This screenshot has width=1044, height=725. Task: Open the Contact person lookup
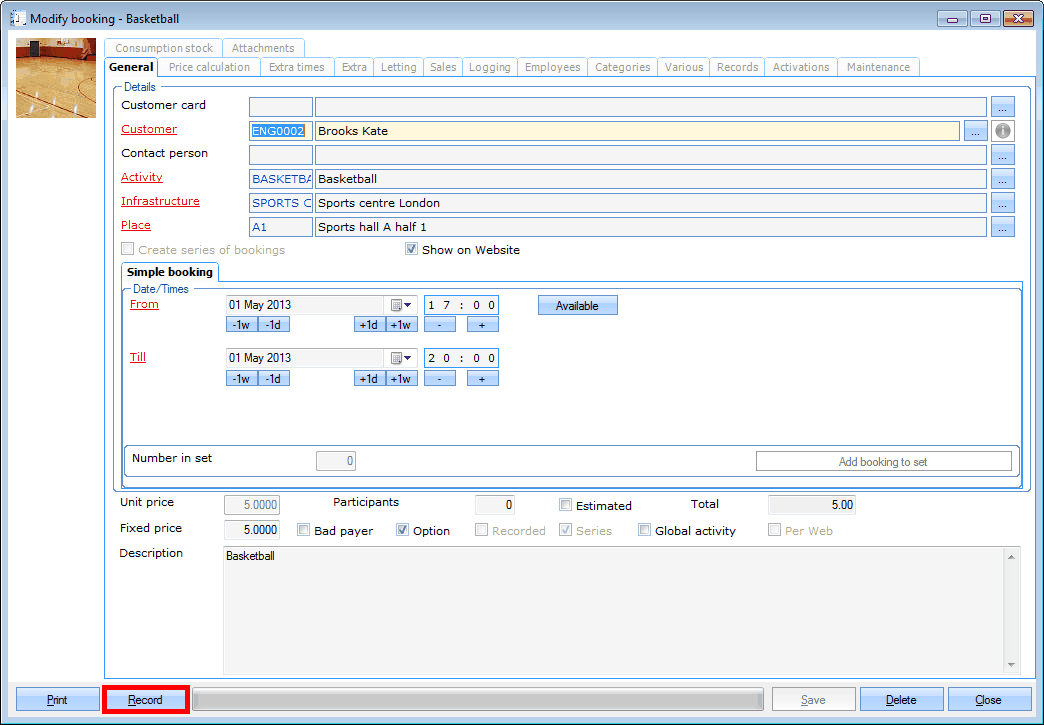pos(1002,154)
